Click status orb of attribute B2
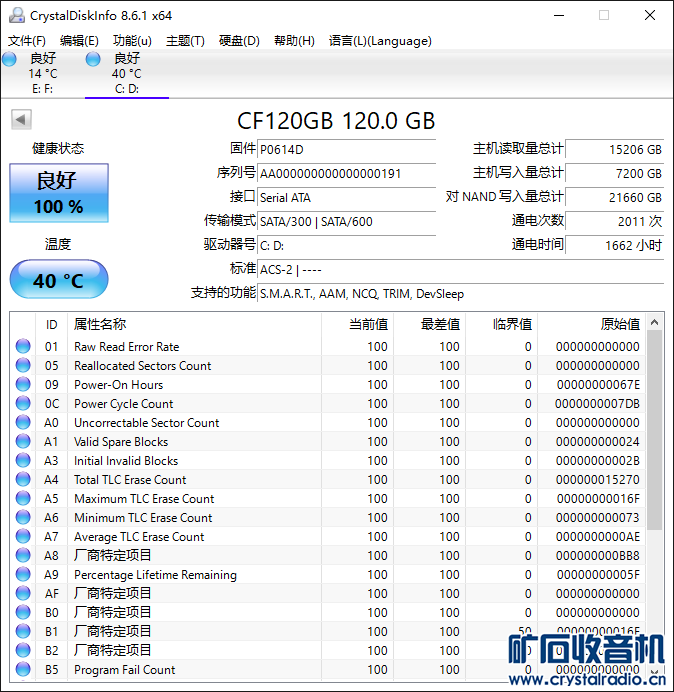This screenshot has height=692, width=674. click(23, 650)
